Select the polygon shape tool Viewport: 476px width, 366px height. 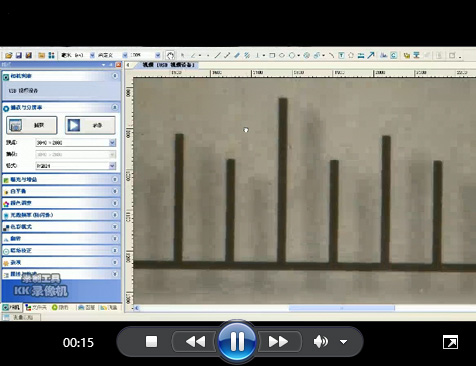(351, 55)
